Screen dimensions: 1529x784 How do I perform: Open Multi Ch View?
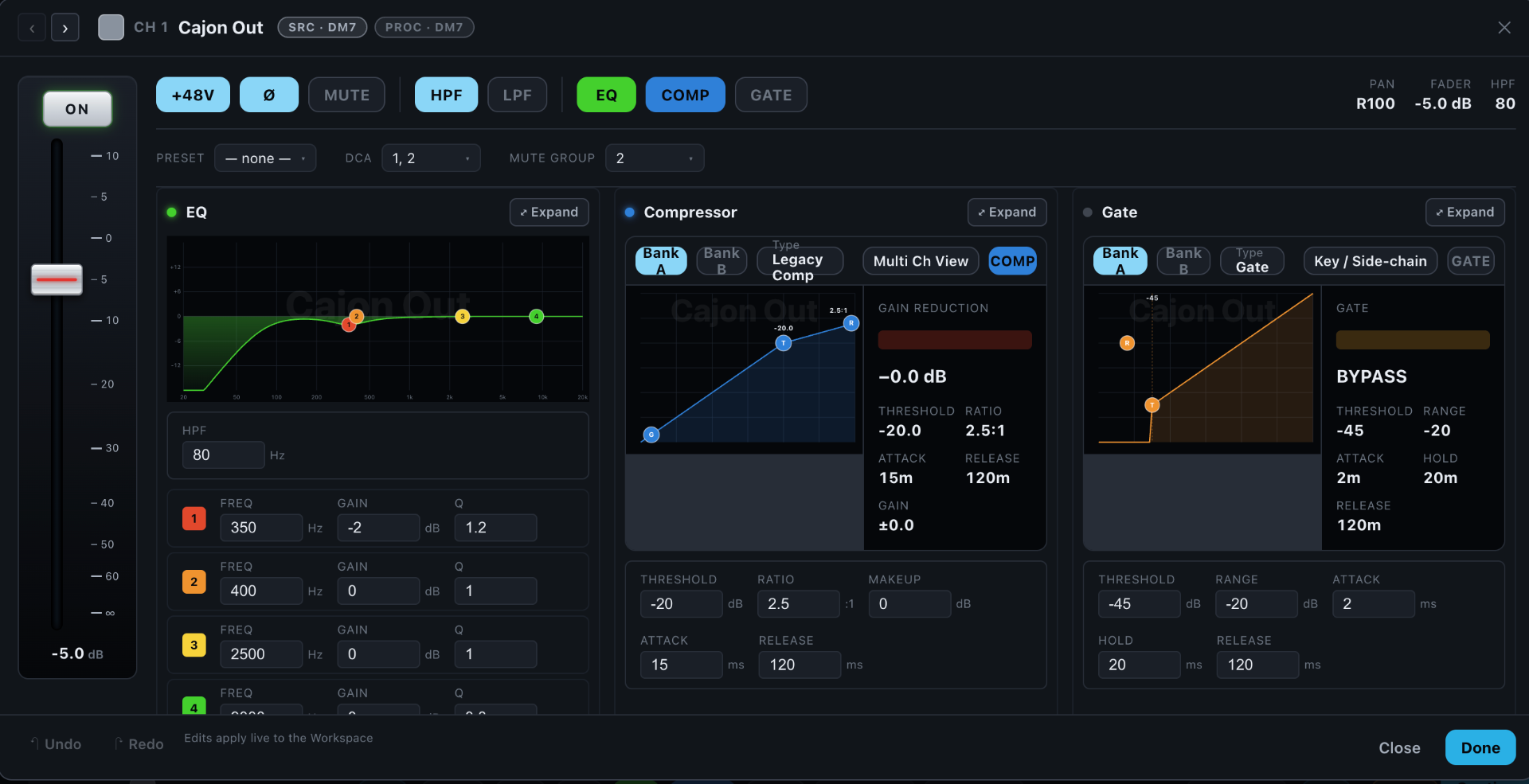coord(921,261)
